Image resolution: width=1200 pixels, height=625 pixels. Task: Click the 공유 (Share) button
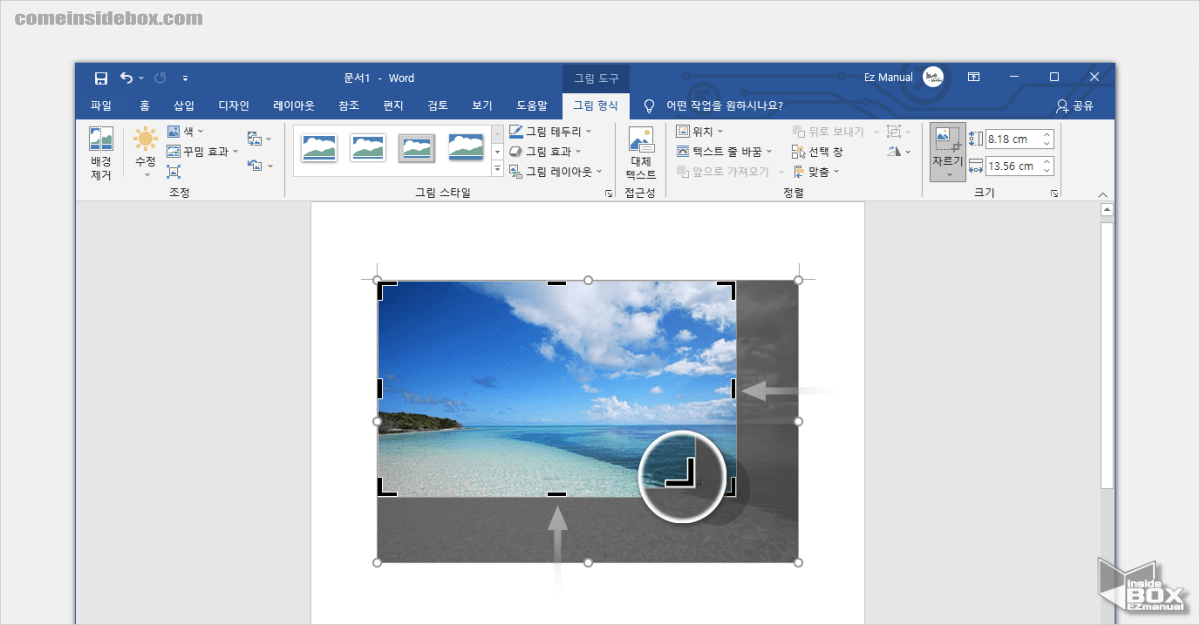pos(1075,106)
